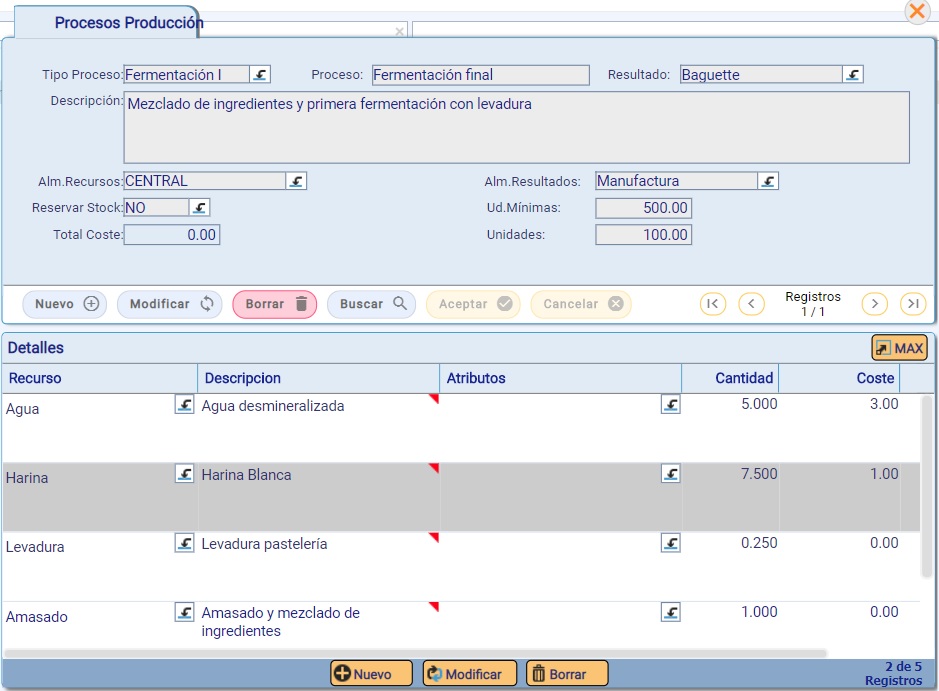Click the bottom Modificar button for details
Image resolution: width=939 pixels, height=691 pixels.
point(470,674)
